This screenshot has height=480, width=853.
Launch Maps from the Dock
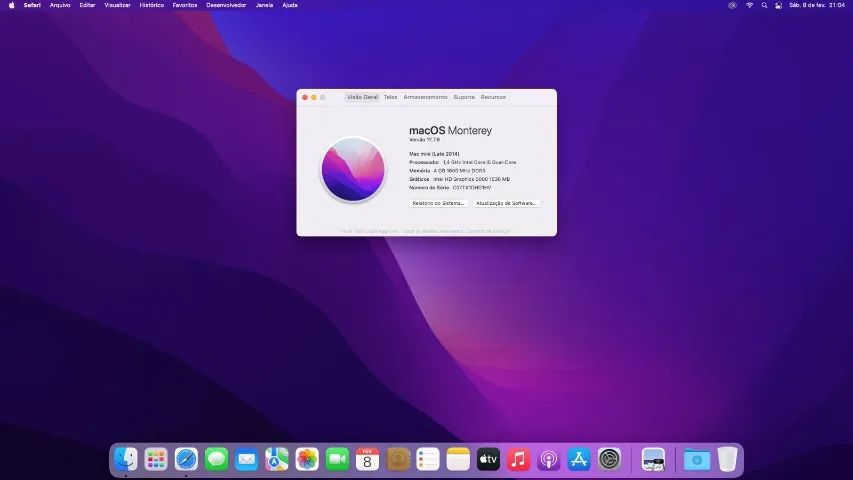[277, 459]
